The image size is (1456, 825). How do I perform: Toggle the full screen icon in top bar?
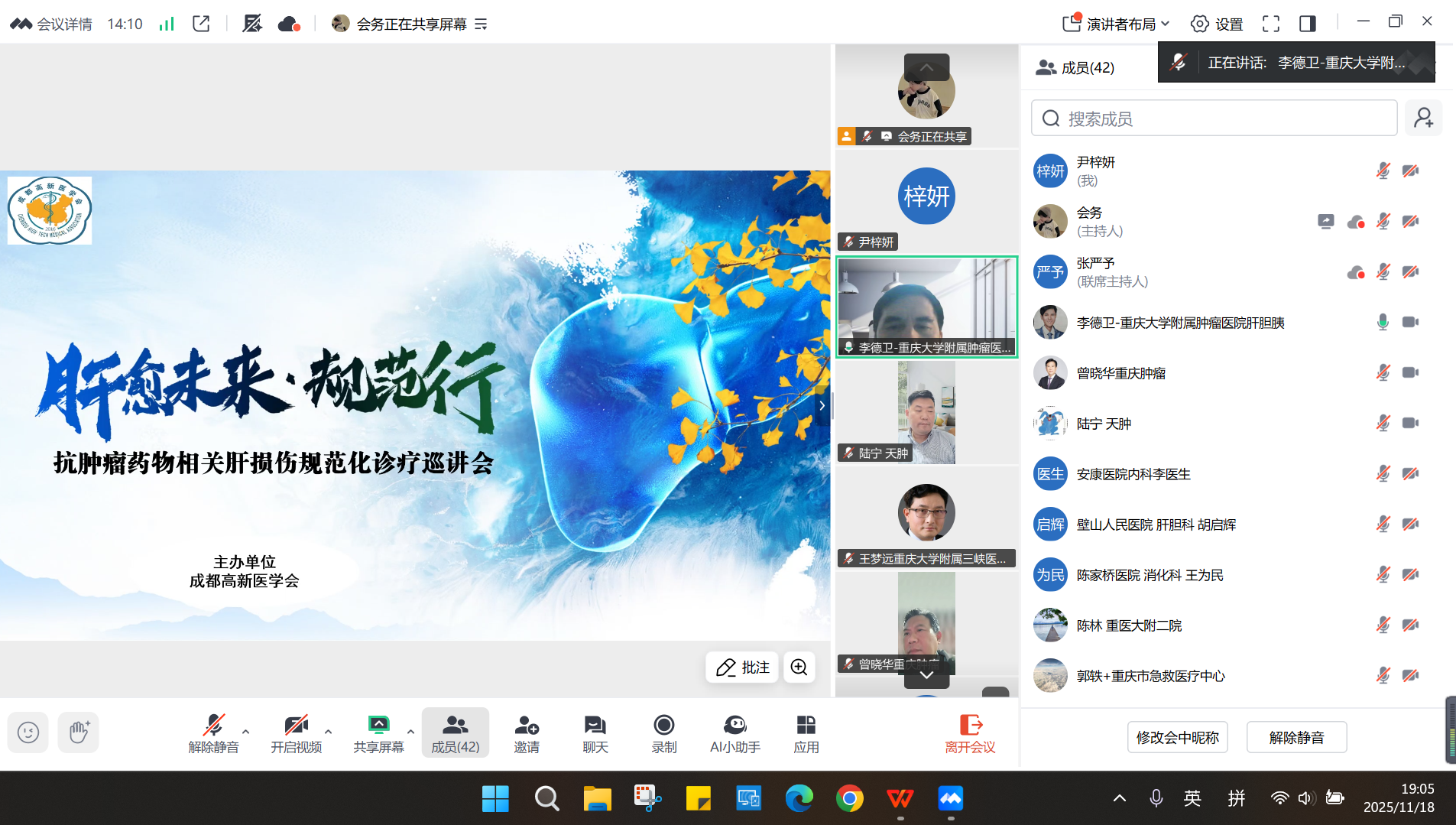click(x=1270, y=24)
